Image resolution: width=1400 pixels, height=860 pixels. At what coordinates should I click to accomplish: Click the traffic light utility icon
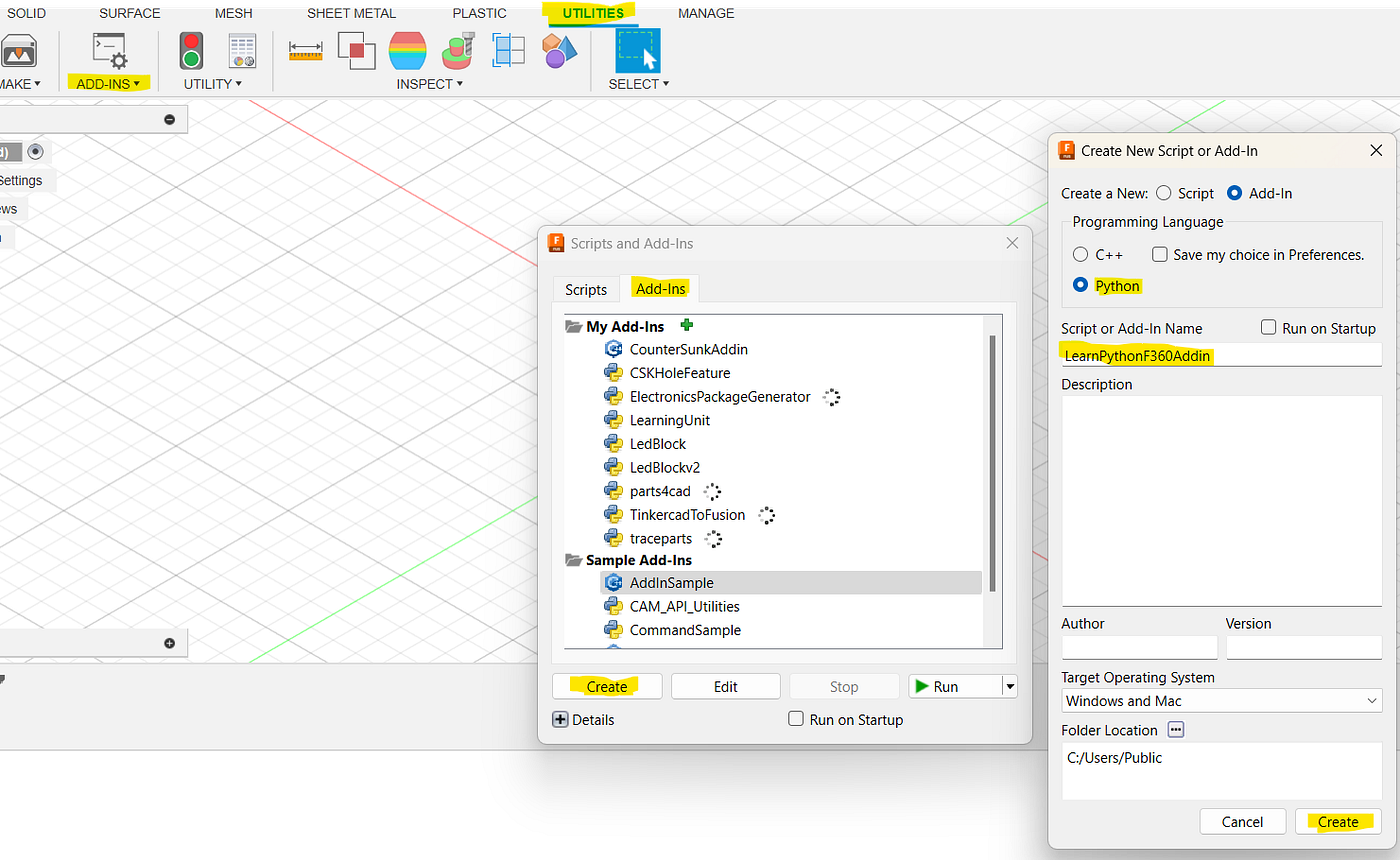coord(191,50)
